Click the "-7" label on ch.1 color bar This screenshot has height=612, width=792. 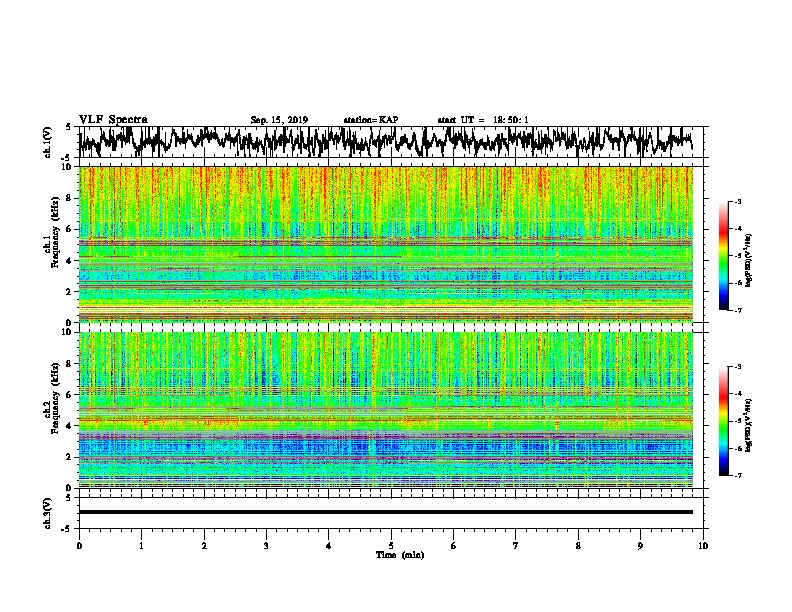point(737,311)
